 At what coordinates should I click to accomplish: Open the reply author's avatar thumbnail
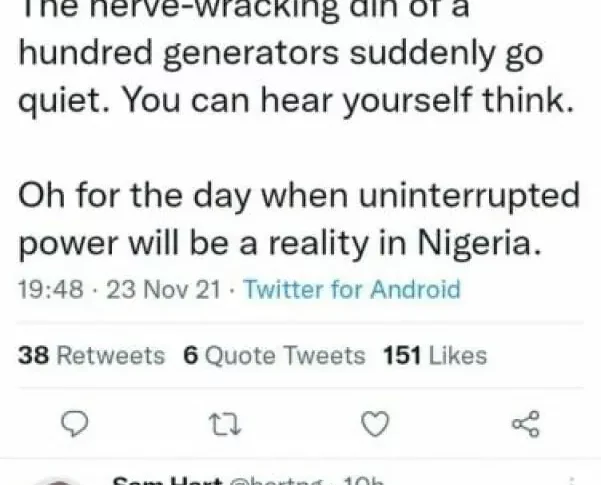click(60, 482)
